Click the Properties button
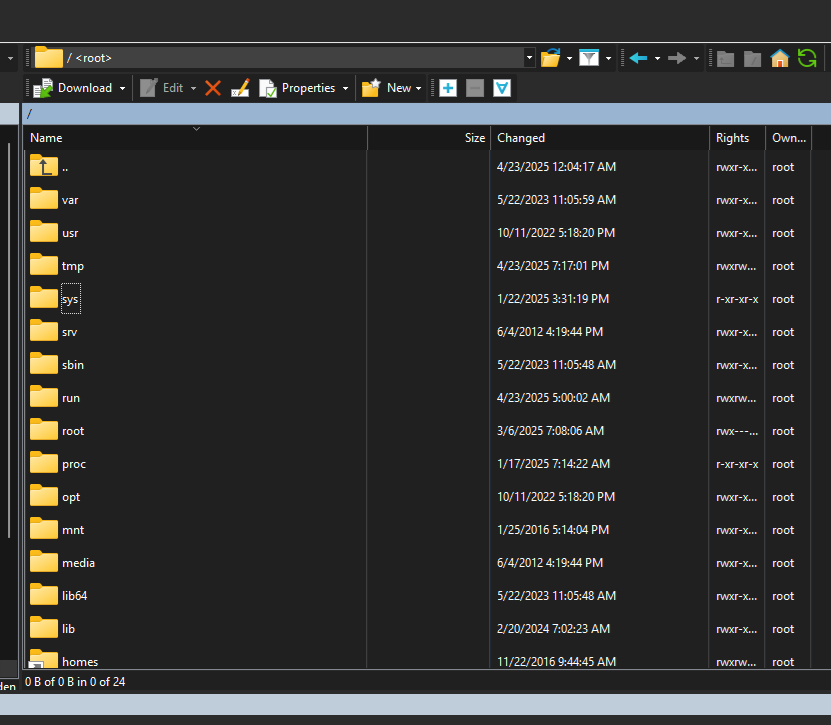This screenshot has height=725, width=831. tap(298, 88)
